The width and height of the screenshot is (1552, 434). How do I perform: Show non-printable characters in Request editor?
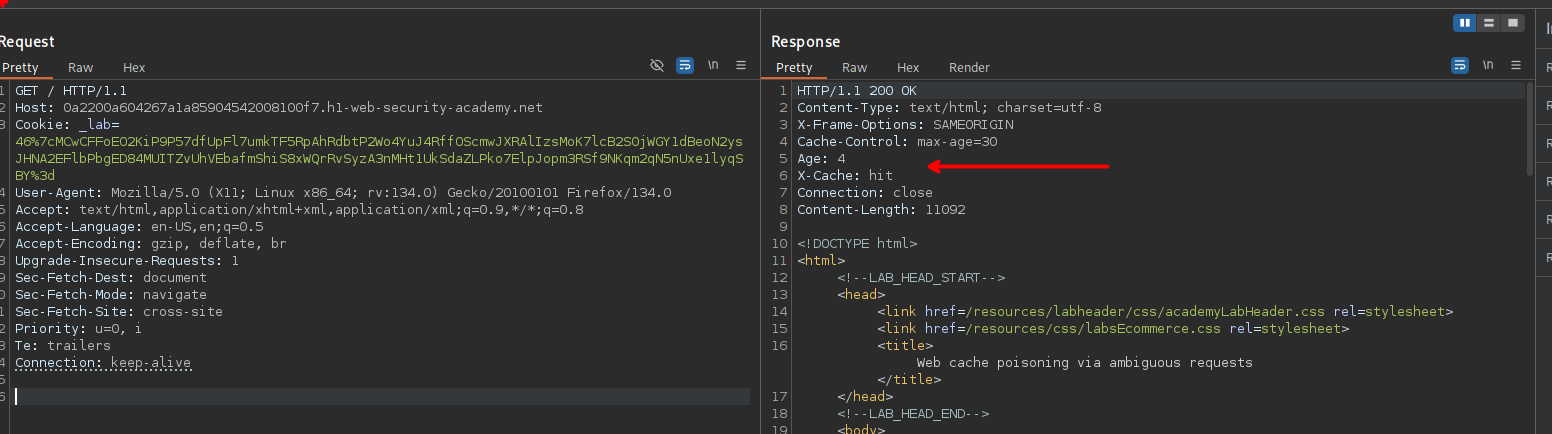coord(713,65)
